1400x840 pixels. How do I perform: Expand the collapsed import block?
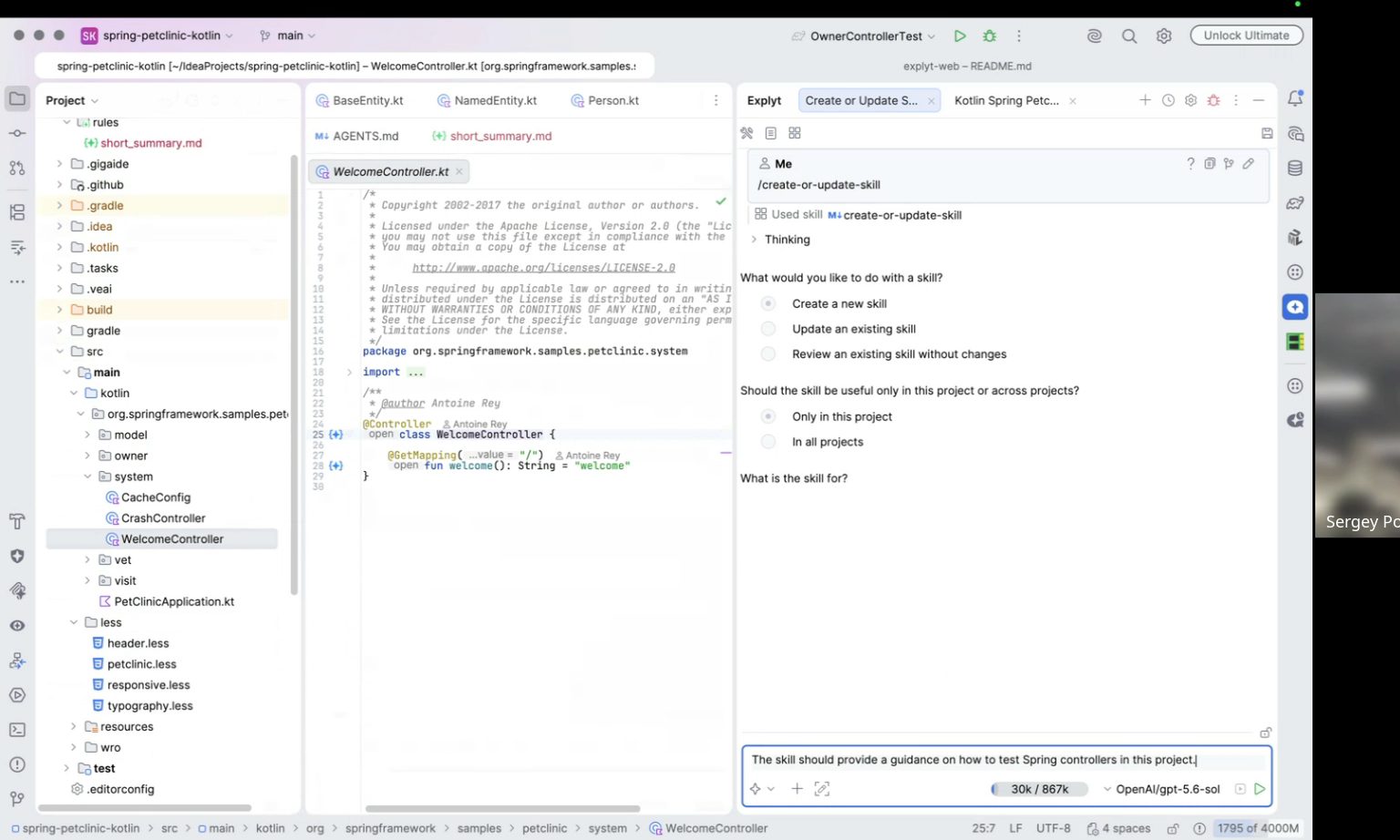point(349,372)
